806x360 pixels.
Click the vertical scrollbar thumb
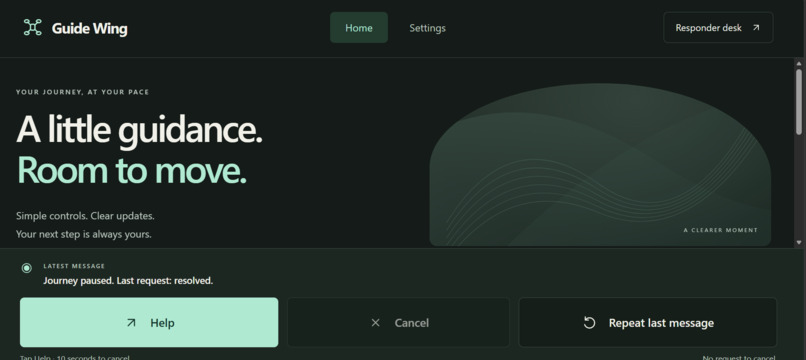point(799,101)
